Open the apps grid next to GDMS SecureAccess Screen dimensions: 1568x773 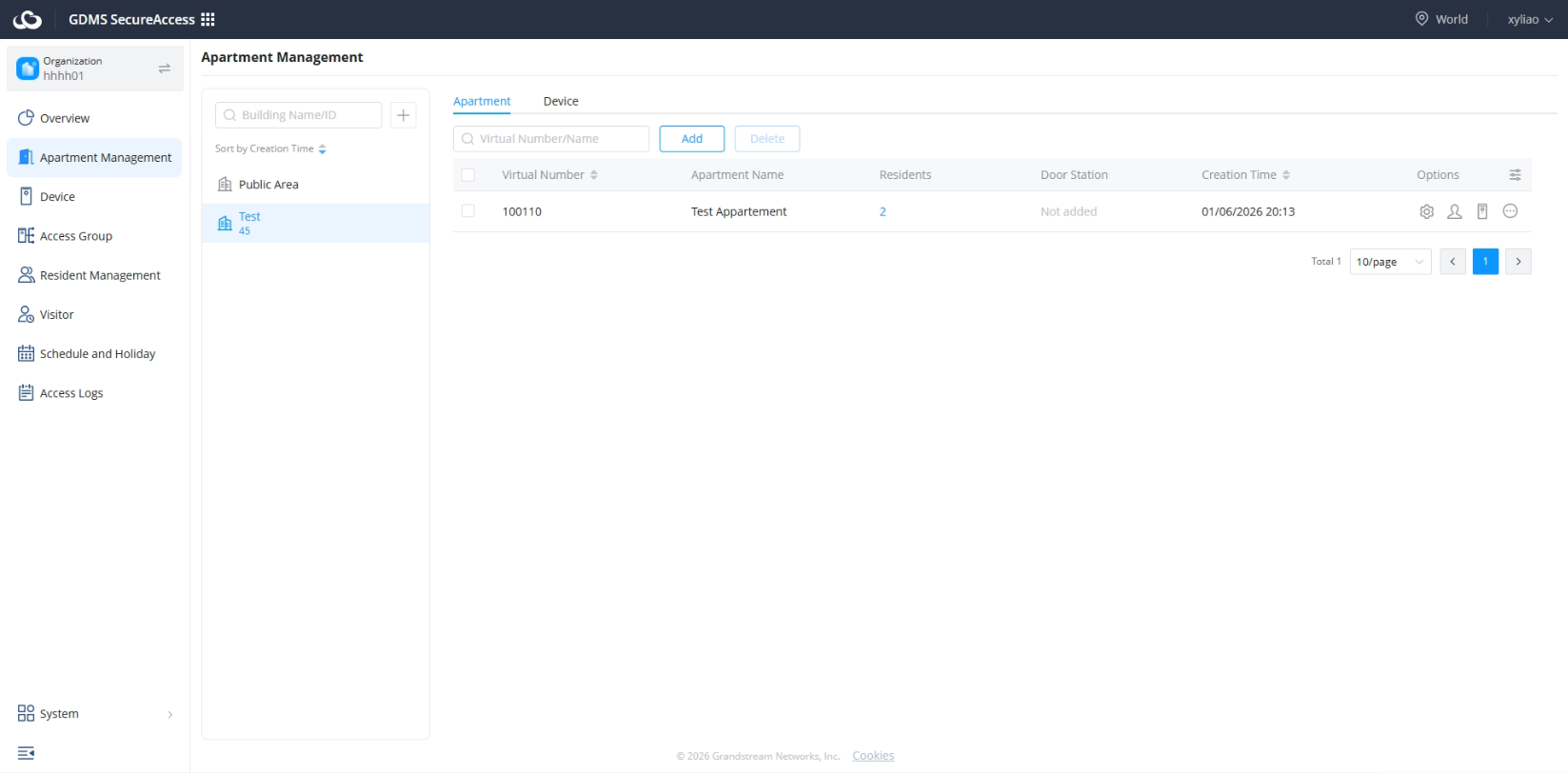[208, 19]
